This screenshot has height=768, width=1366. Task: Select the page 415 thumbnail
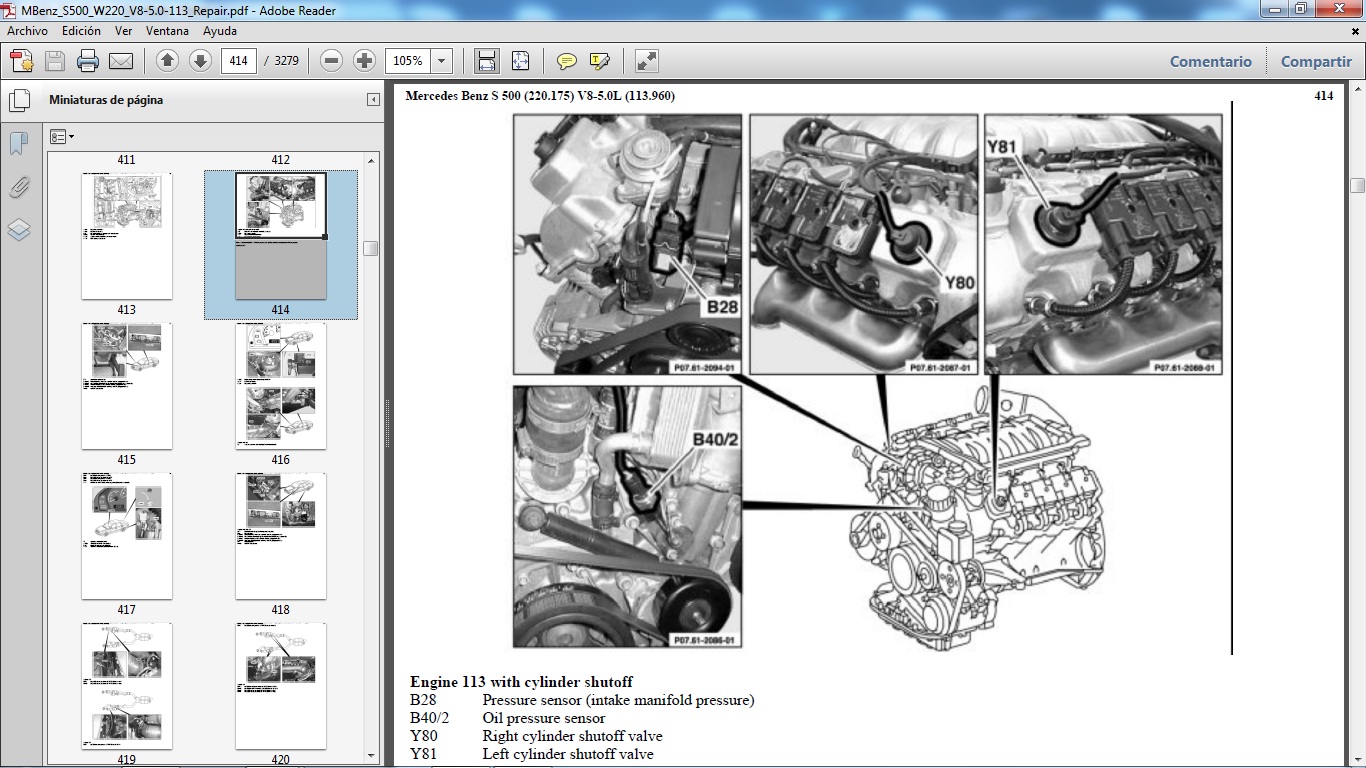click(x=126, y=386)
